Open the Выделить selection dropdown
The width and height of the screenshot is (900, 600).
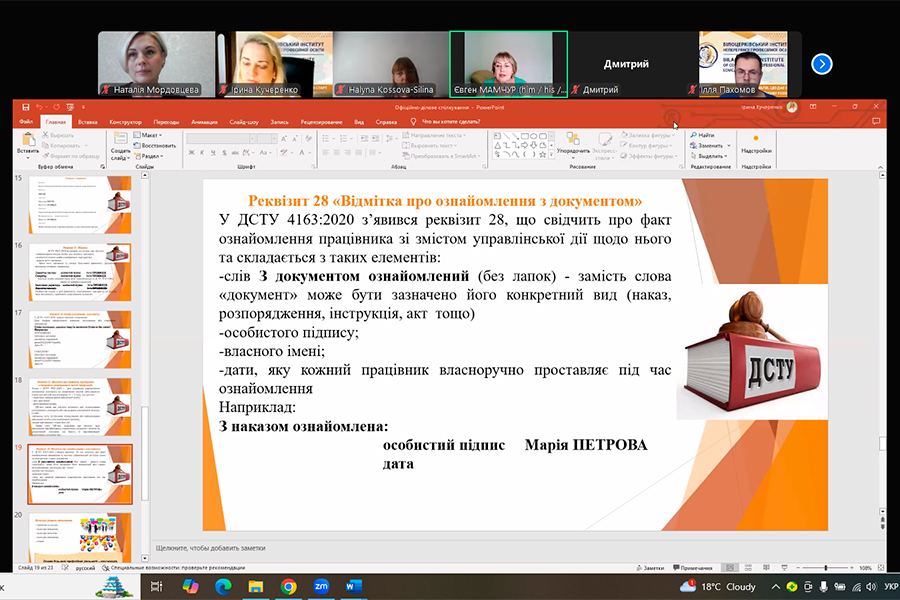711,156
